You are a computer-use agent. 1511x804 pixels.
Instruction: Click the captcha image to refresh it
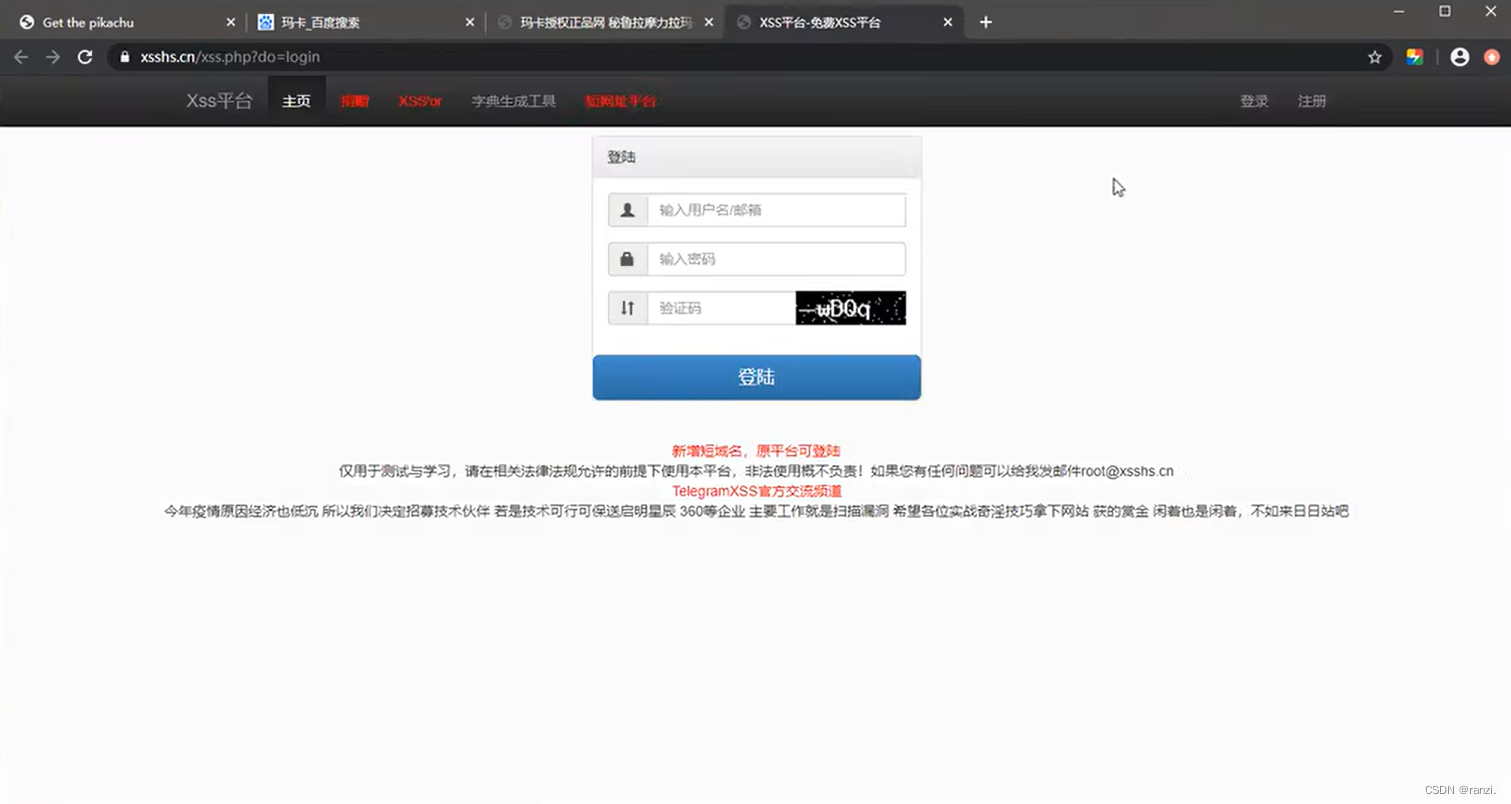(x=850, y=308)
